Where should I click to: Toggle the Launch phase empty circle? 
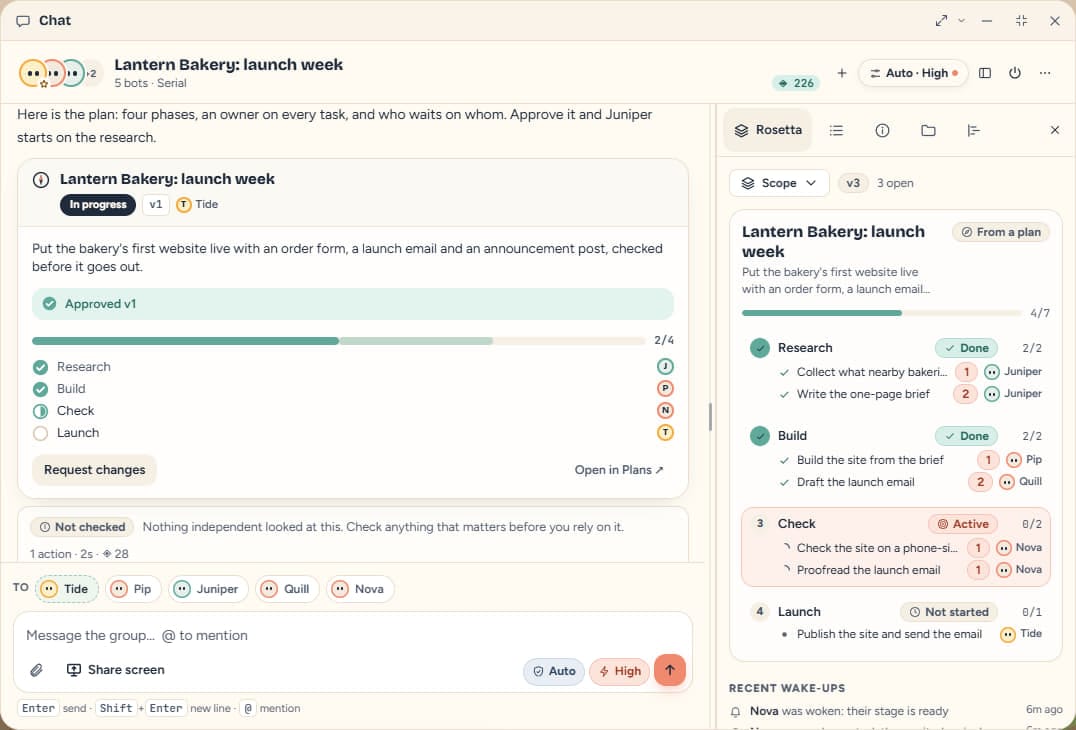tap(40, 433)
